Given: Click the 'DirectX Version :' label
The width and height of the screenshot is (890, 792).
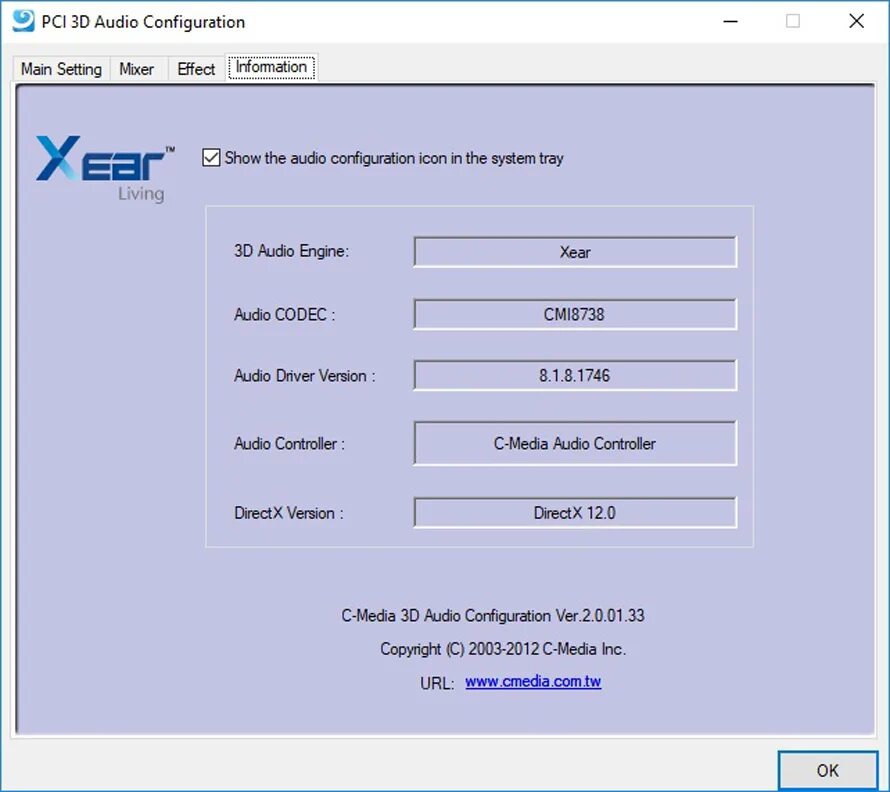Looking at the screenshot, I should coord(289,513).
